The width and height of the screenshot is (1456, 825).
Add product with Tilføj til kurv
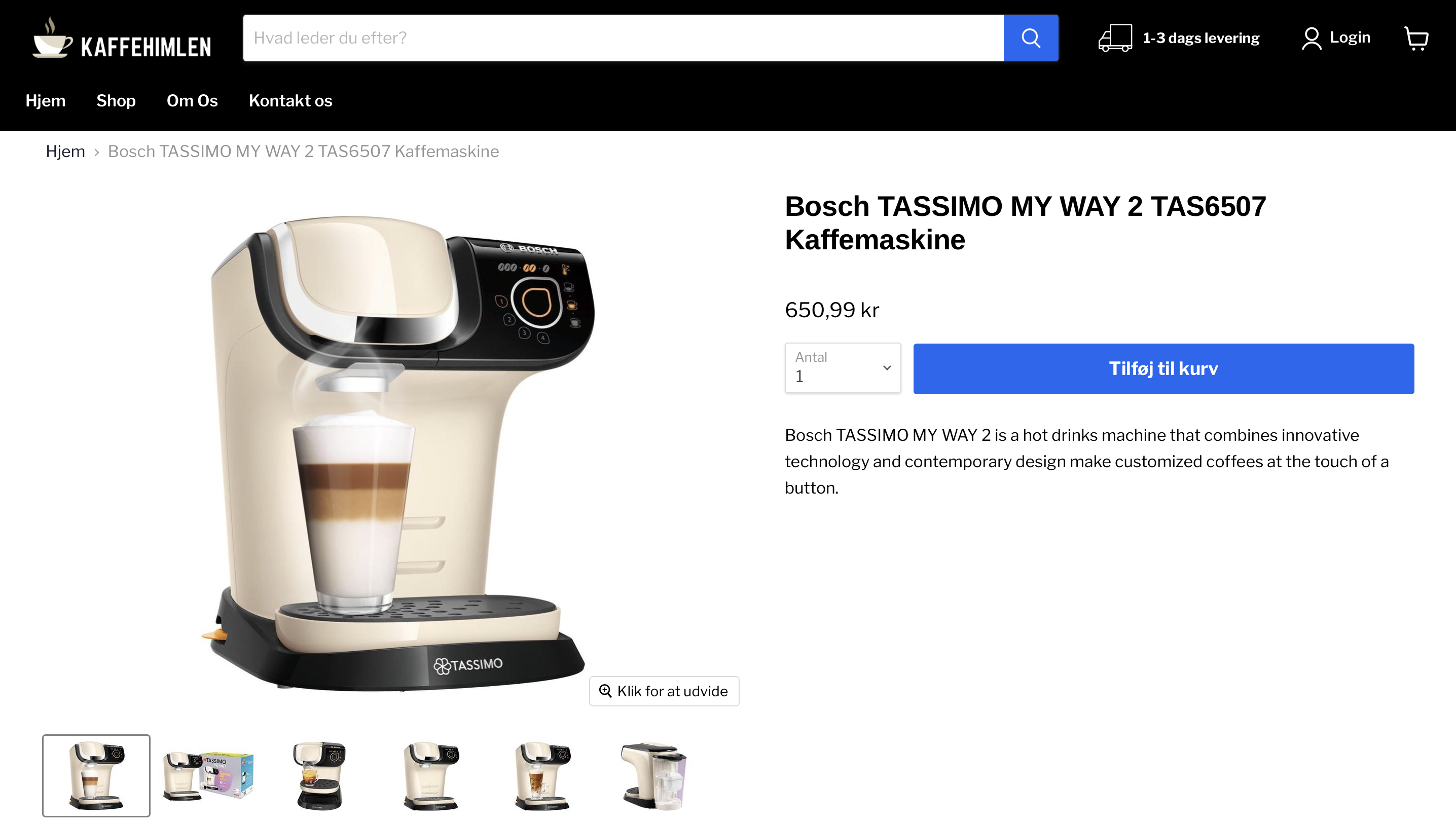click(1163, 368)
